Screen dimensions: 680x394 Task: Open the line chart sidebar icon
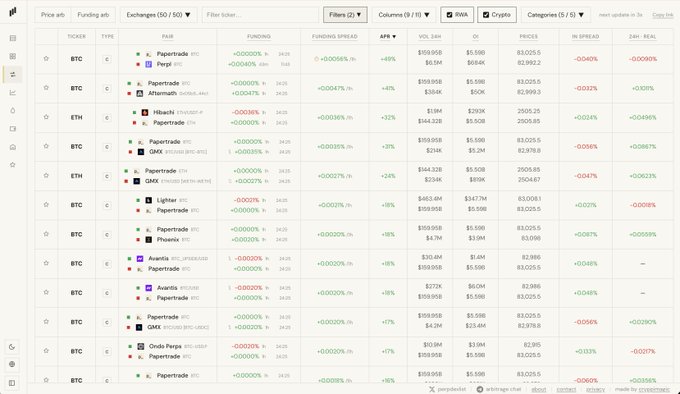[13, 92]
